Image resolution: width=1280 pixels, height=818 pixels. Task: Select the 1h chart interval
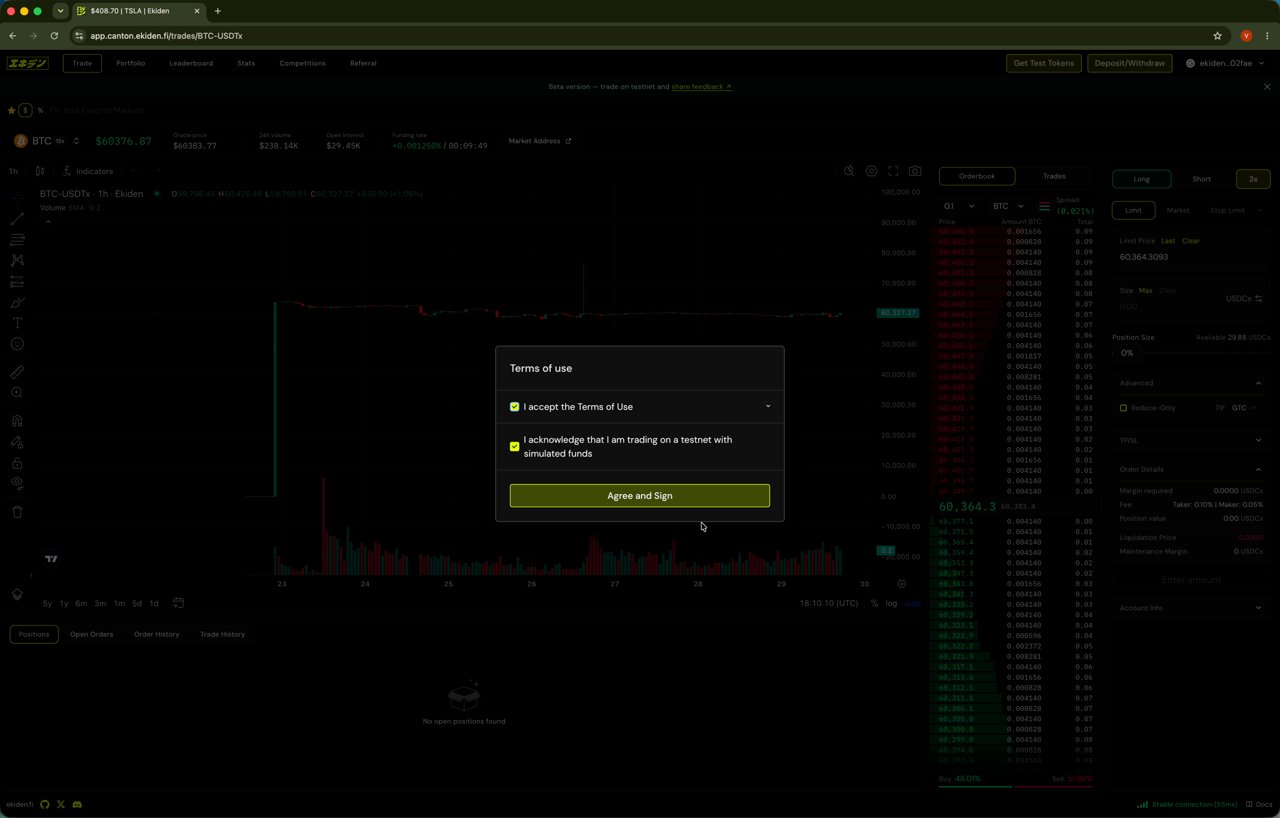[x=14, y=171]
